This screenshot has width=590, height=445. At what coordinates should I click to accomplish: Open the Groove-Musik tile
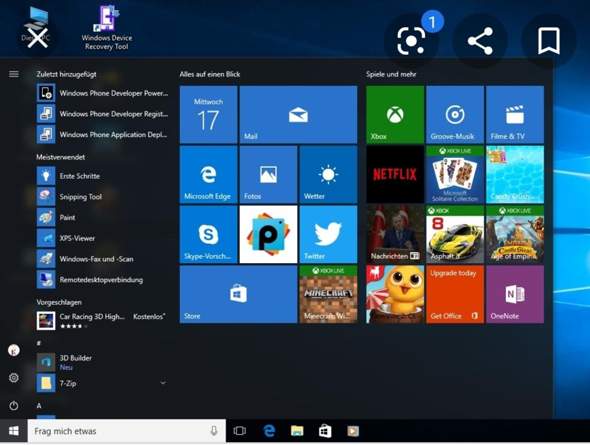455,114
